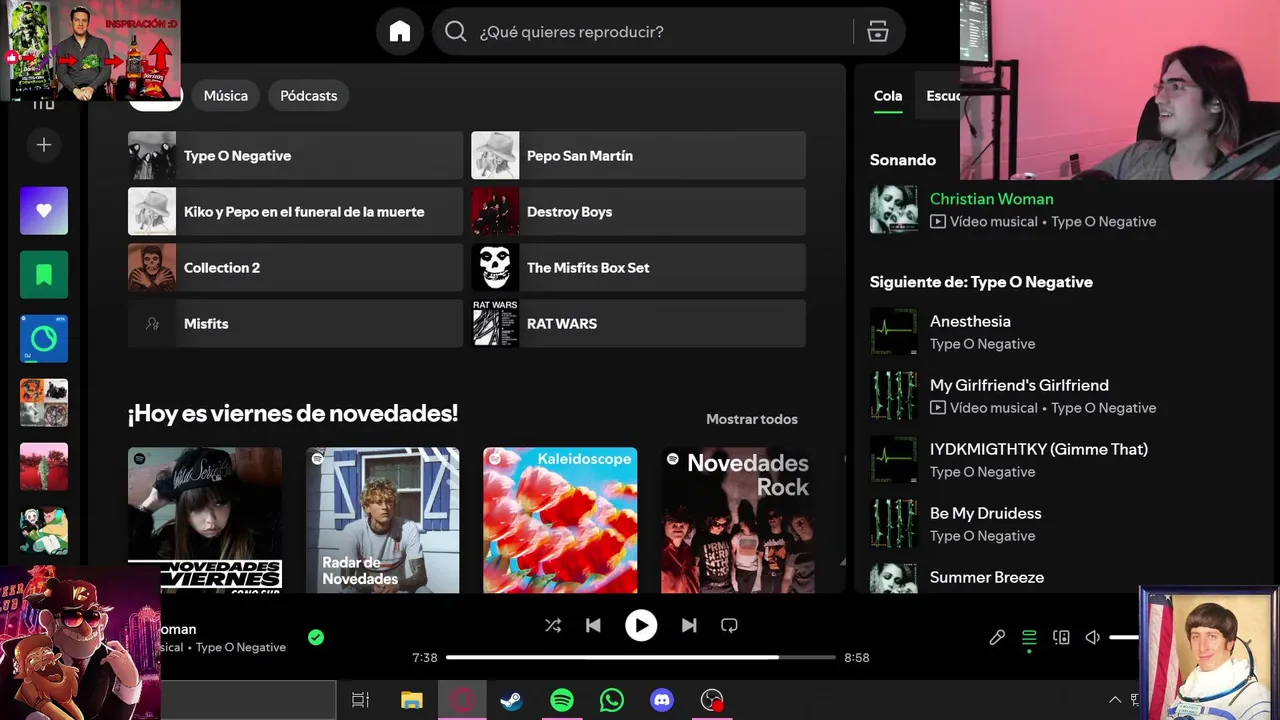Screen dimensions: 1280x720
Task: Open the DJ beta playlist
Action: point(44,339)
